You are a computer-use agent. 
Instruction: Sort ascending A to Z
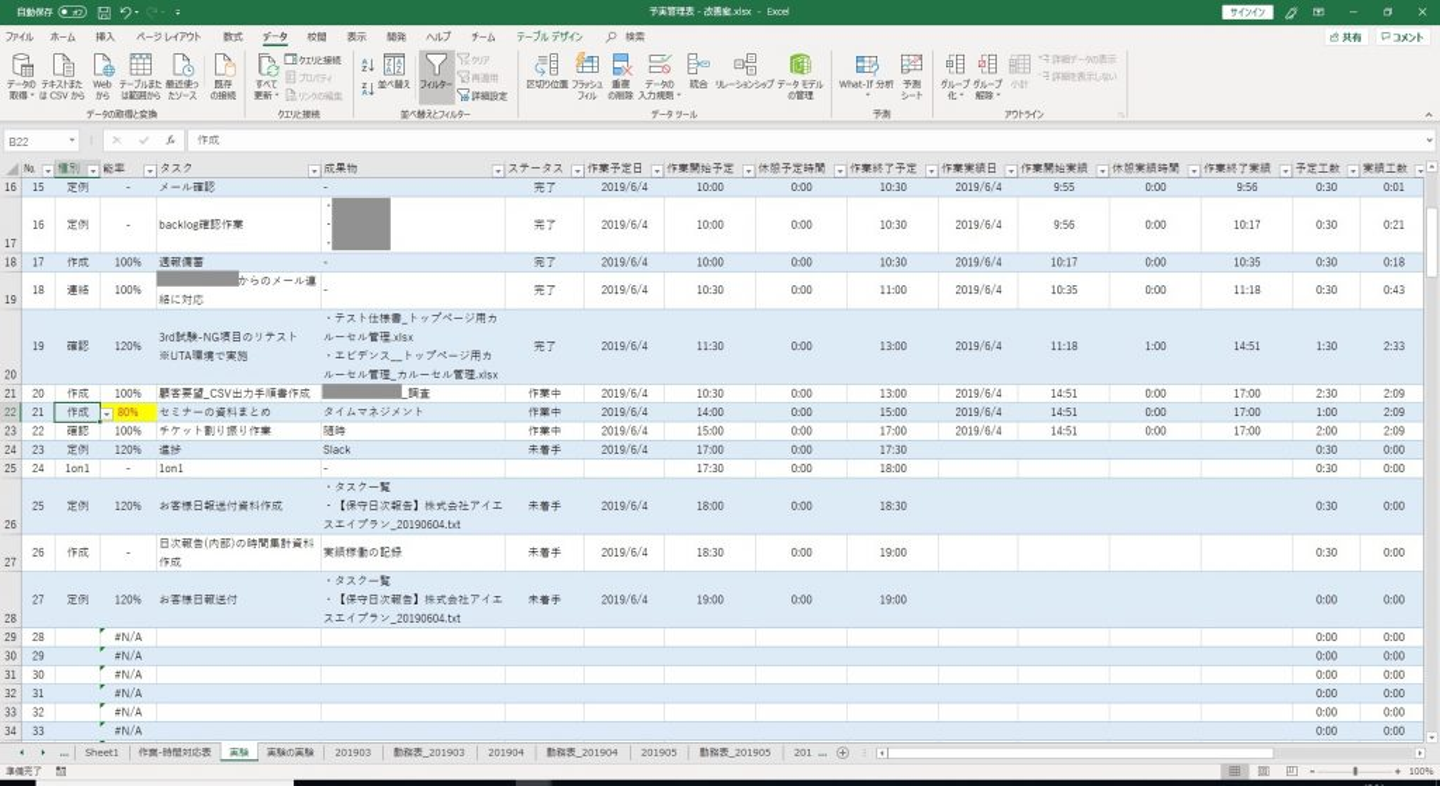(x=367, y=65)
